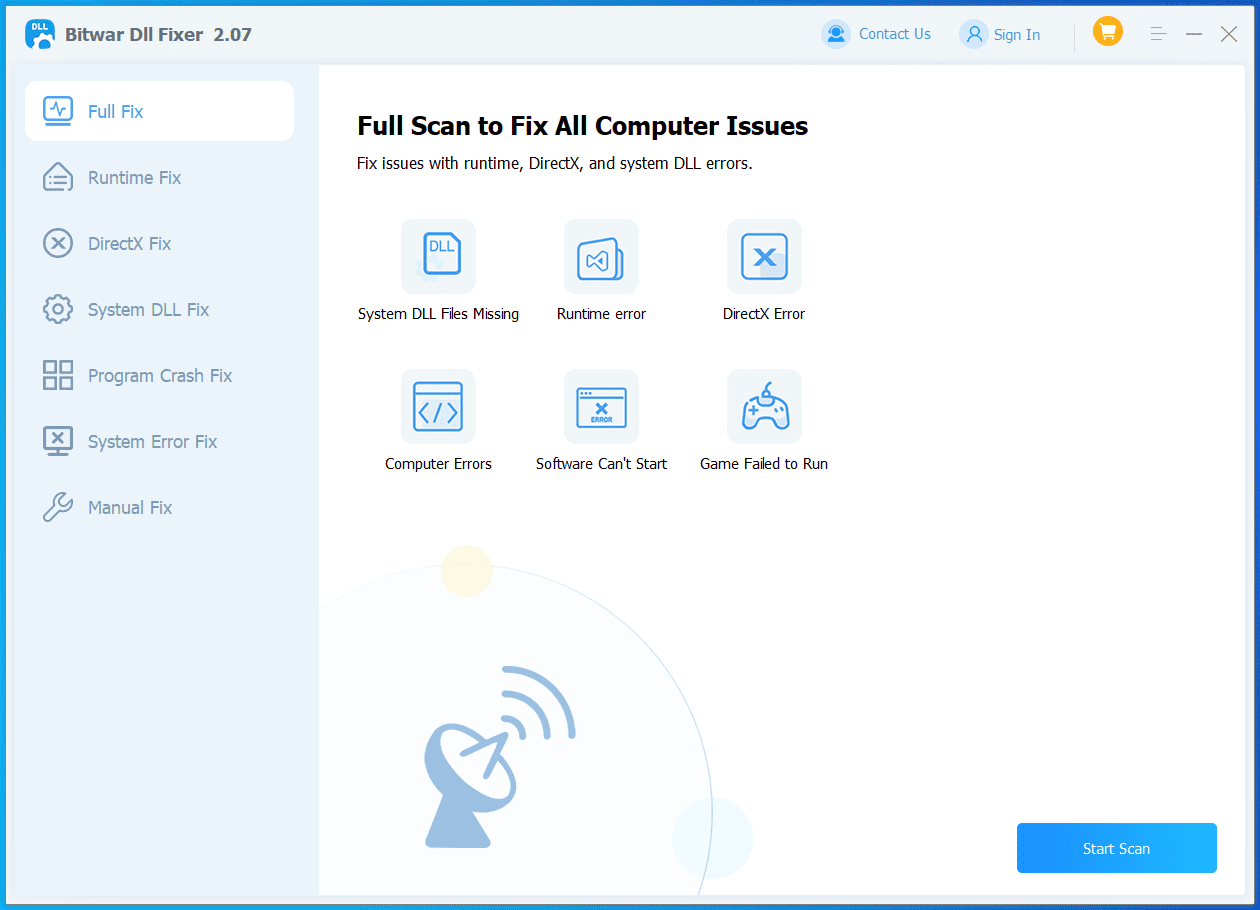
Task: Click the Program Crash Fix grid icon
Action: point(58,375)
